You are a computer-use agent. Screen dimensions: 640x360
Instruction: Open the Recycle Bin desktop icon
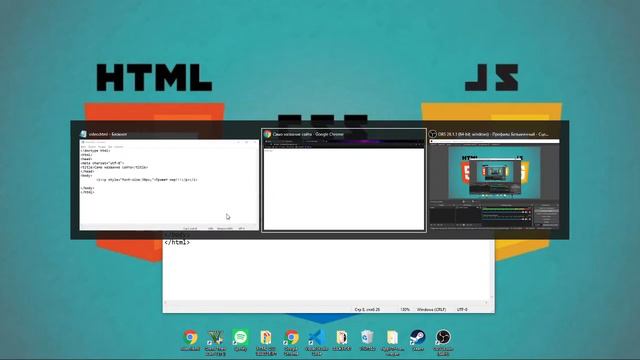[367, 340]
